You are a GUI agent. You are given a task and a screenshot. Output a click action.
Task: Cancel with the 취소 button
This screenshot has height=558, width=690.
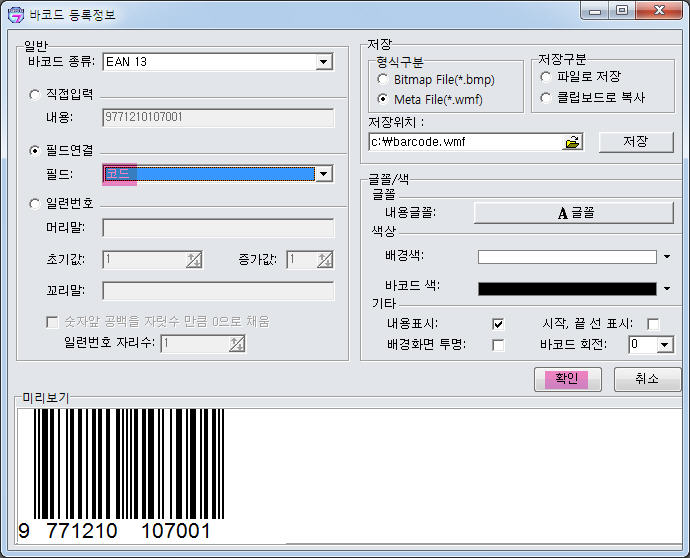(647, 379)
